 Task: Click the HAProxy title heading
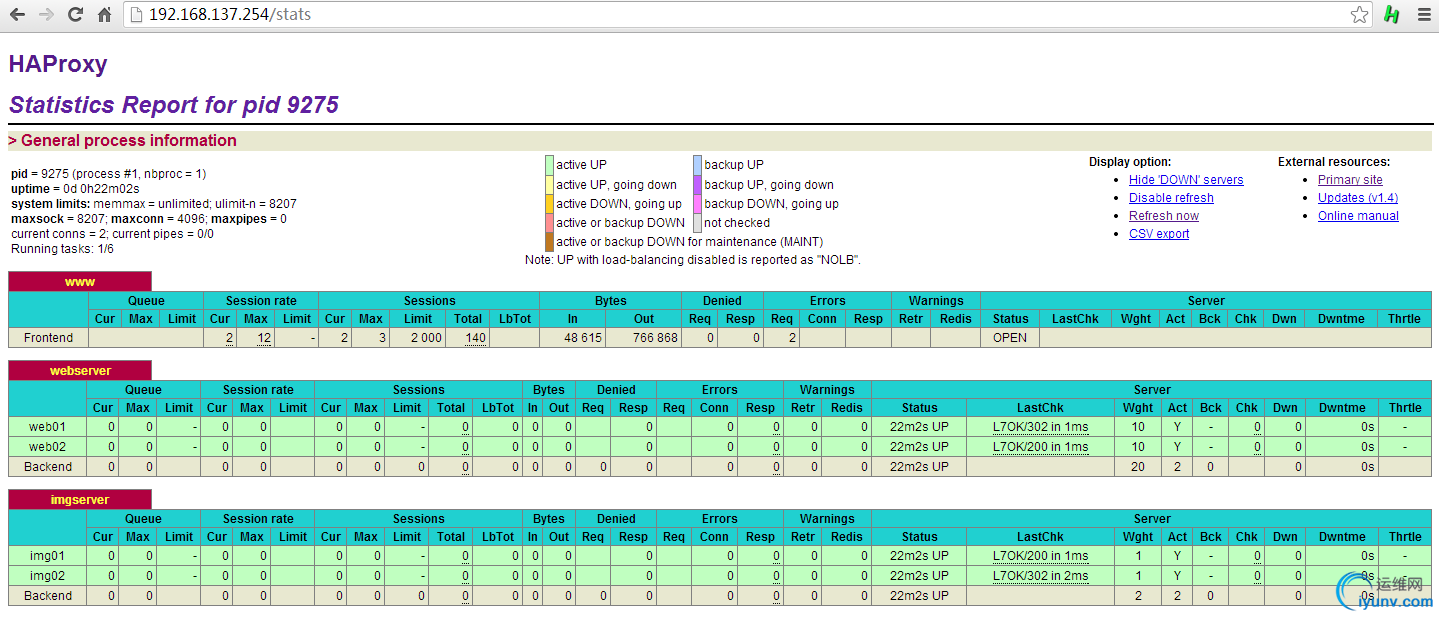(x=58, y=64)
